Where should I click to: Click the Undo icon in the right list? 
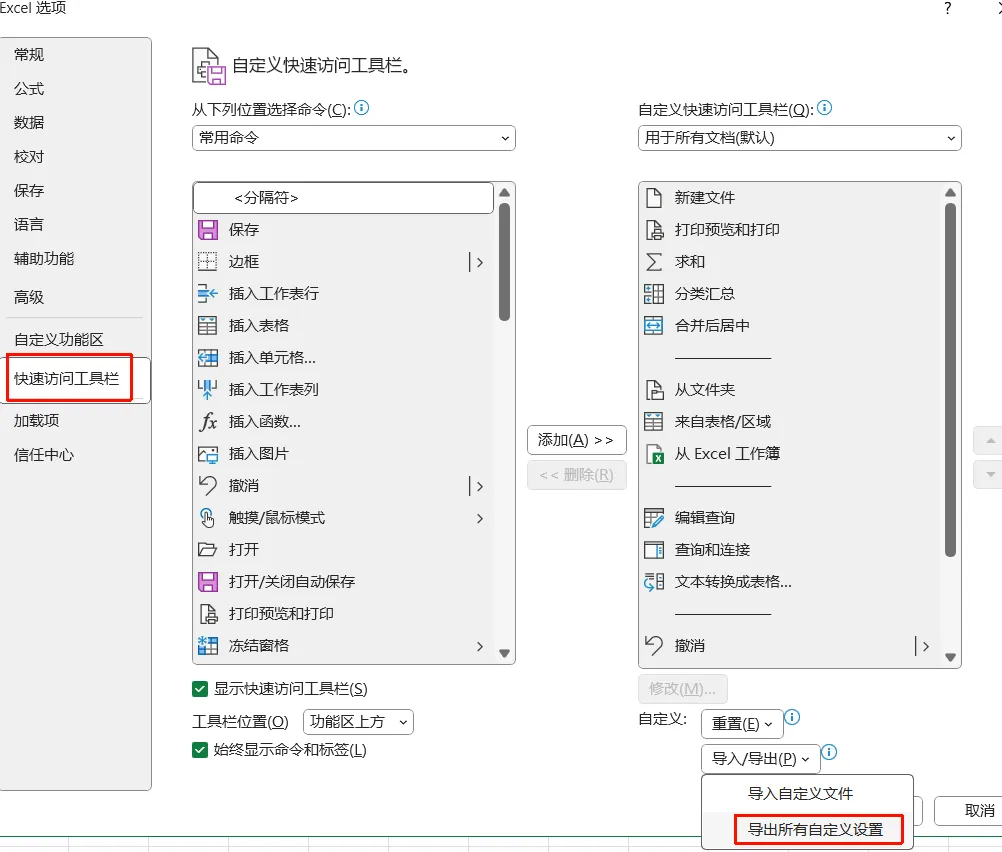click(654, 646)
